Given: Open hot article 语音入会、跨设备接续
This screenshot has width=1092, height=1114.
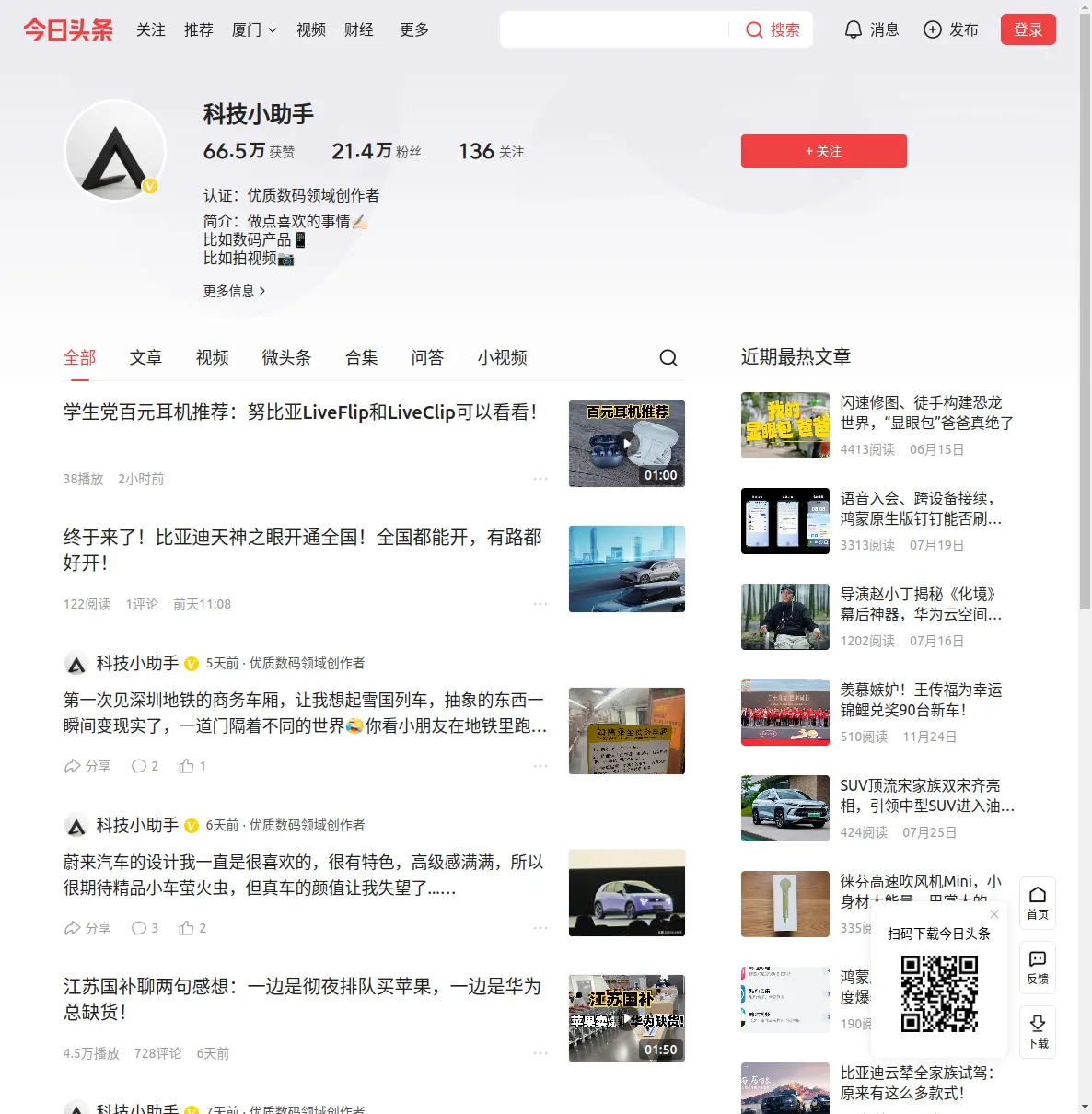Looking at the screenshot, I should tap(922, 508).
